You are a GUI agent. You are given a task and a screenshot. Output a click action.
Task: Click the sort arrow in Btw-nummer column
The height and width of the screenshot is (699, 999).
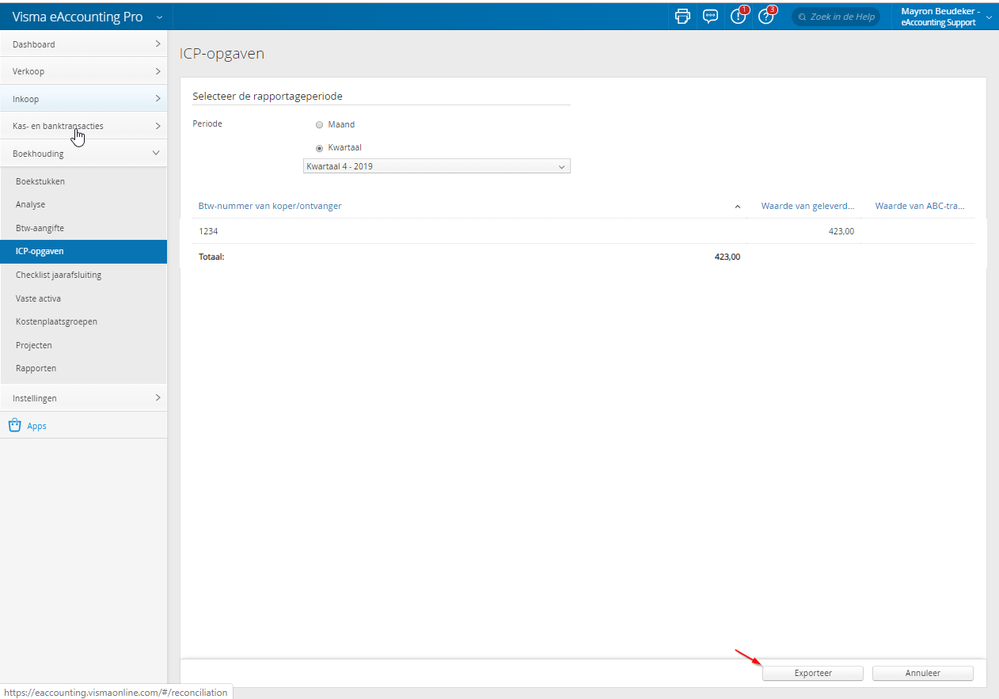click(738, 207)
